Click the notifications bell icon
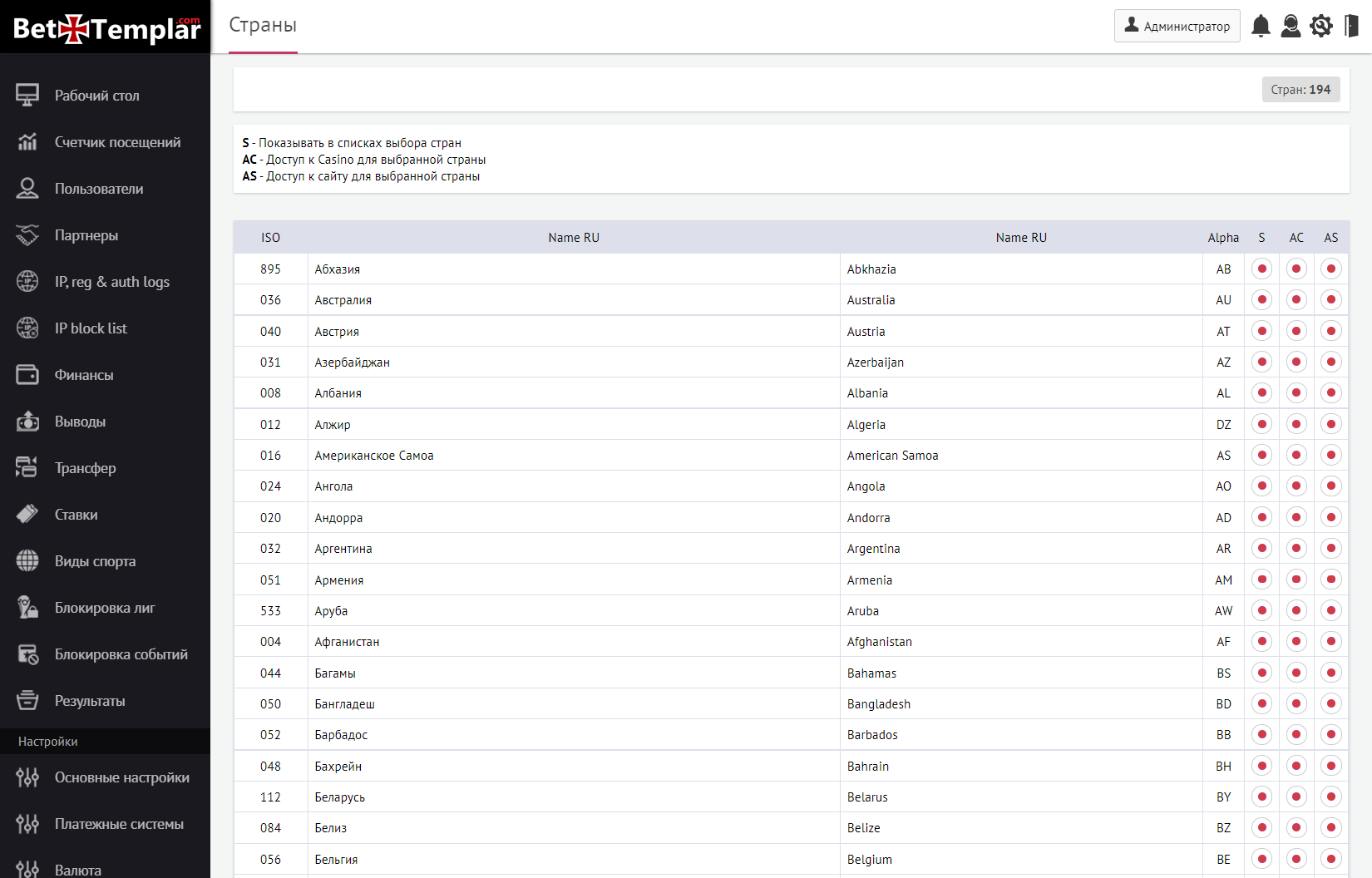The width and height of the screenshot is (1372, 878). 1261,27
